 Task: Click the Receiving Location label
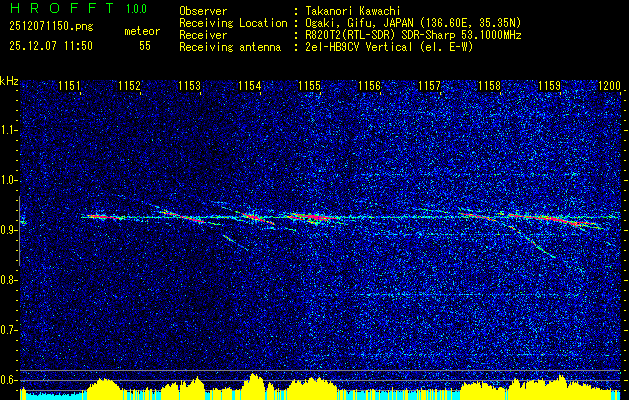(233, 23)
